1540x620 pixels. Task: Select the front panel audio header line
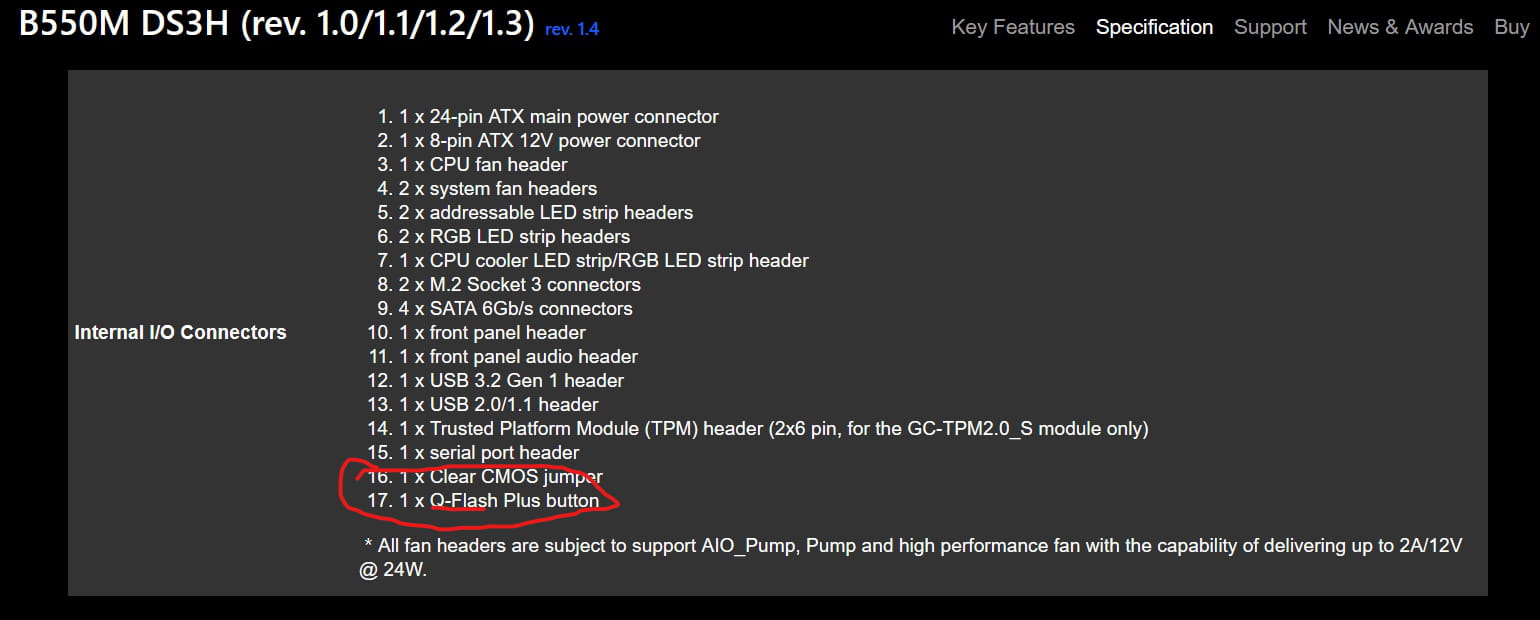[x=503, y=356]
